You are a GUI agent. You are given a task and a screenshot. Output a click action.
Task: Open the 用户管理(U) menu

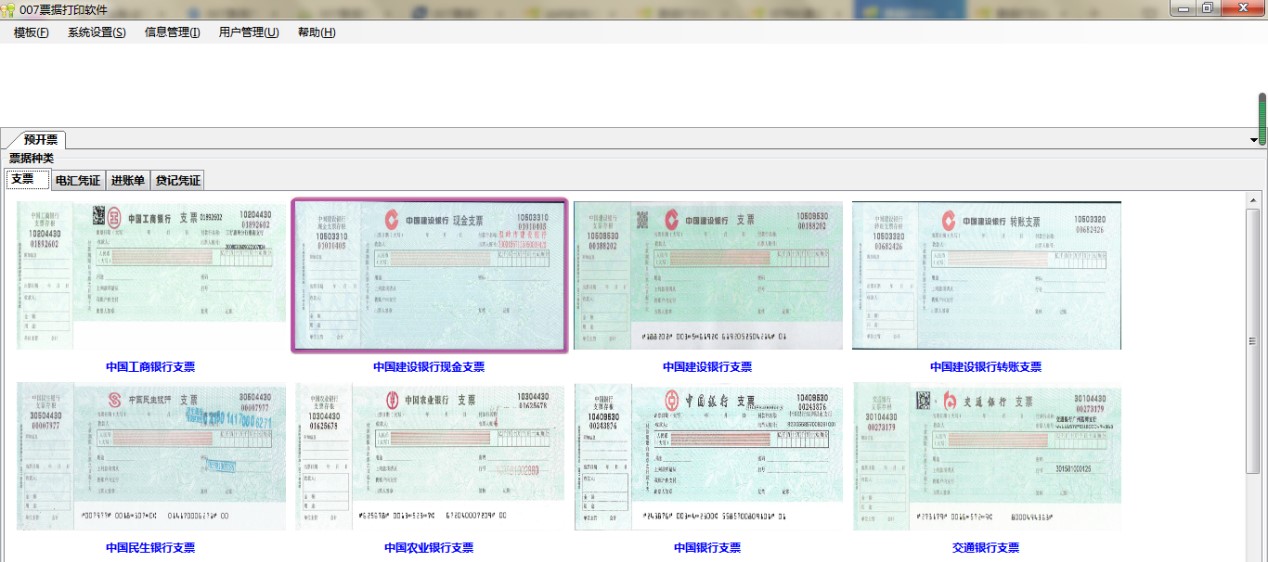click(249, 32)
